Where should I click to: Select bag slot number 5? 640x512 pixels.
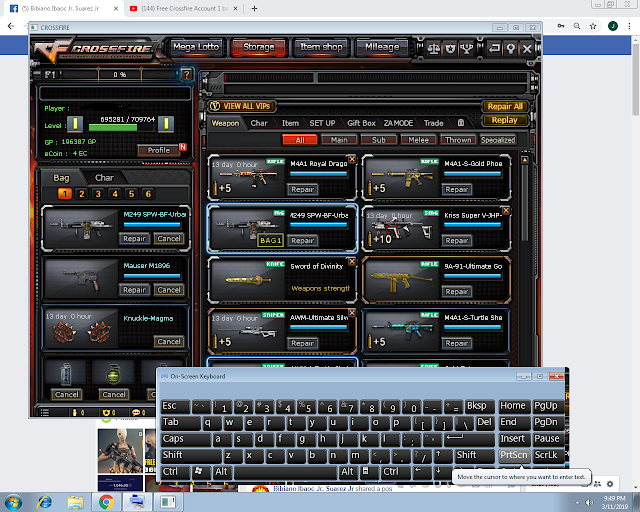[131, 194]
